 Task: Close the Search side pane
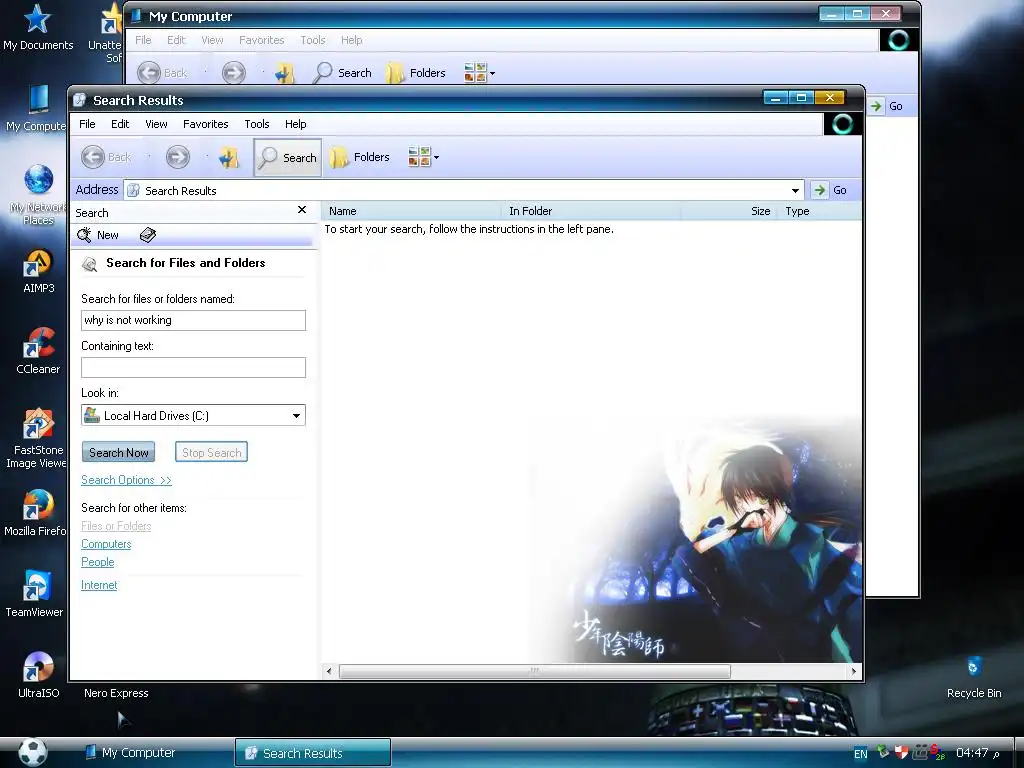point(302,210)
